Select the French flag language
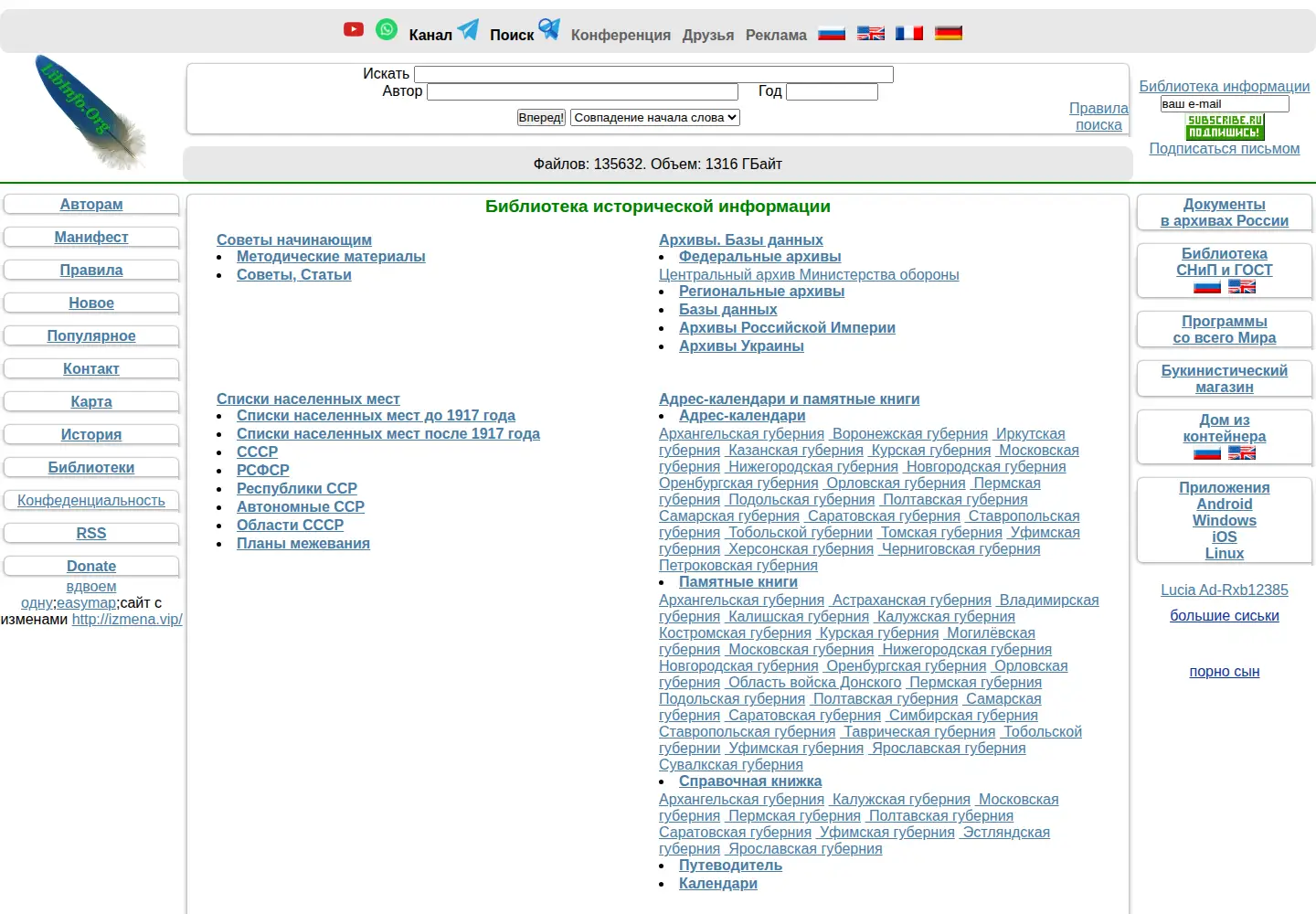Viewport: 1316px width, 914px height. tap(909, 34)
